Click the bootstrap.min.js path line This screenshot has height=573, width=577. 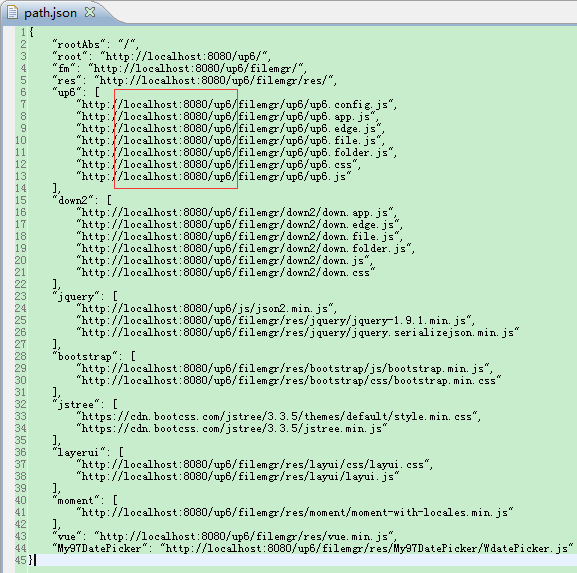[284, 369]
